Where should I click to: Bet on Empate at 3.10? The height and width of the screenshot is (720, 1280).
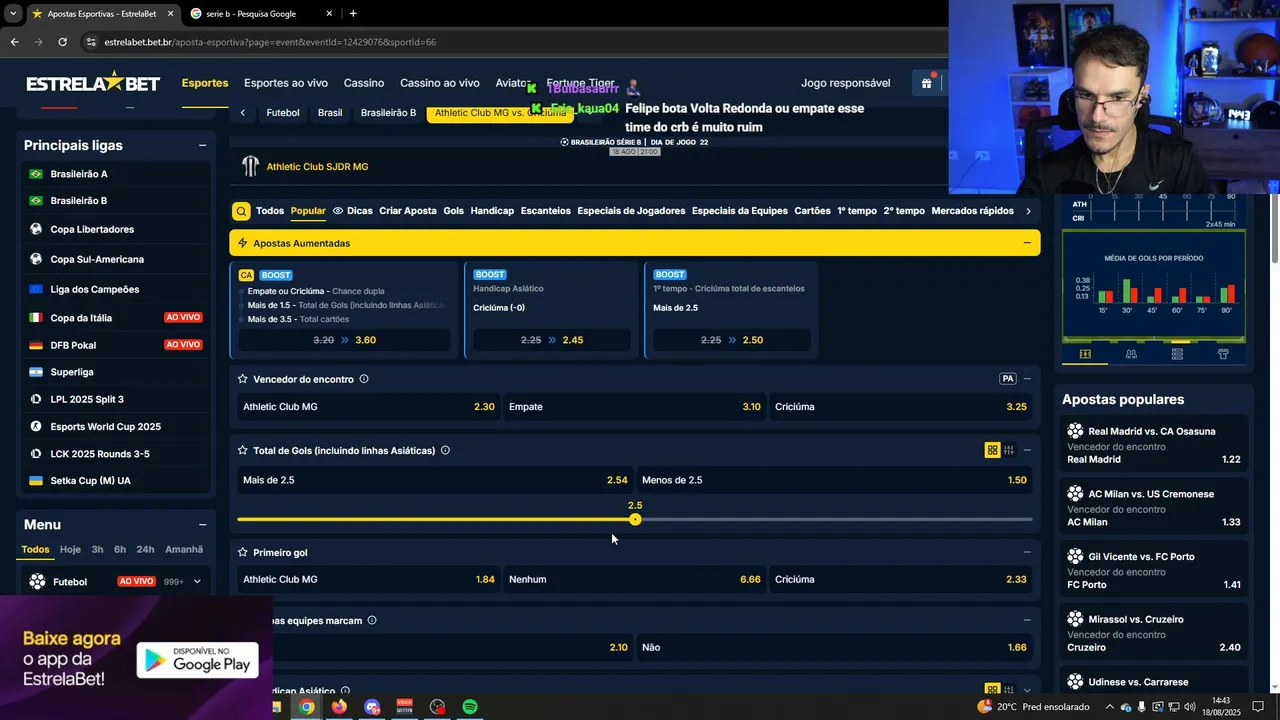[635, 407]
